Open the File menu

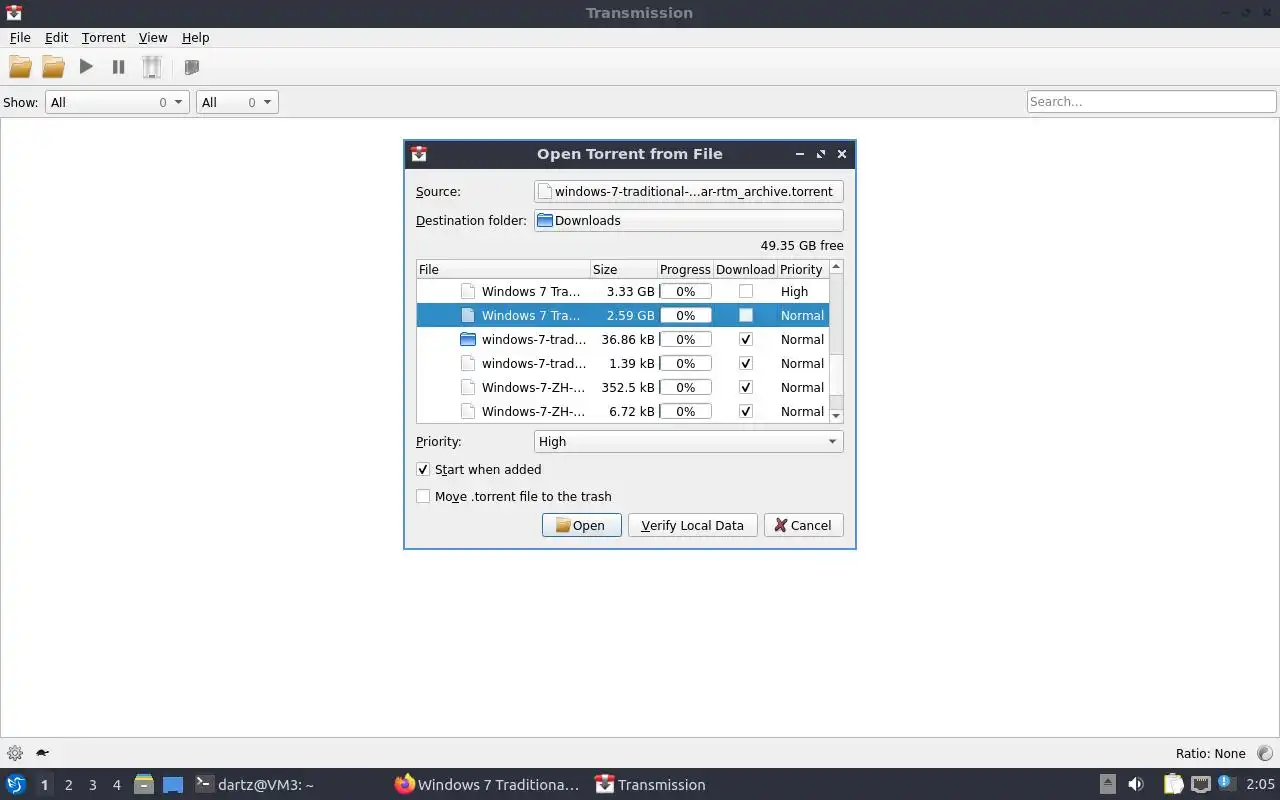pos(20,37)
